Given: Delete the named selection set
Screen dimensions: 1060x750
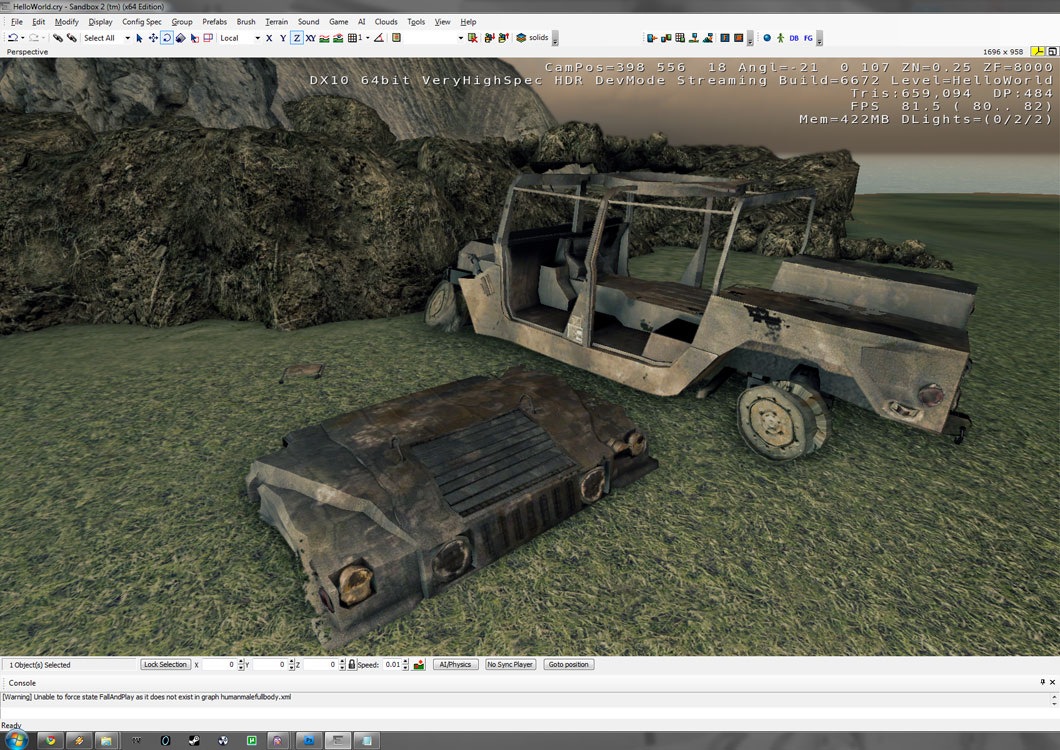Looking at the screenshot, I should point(473,38).
